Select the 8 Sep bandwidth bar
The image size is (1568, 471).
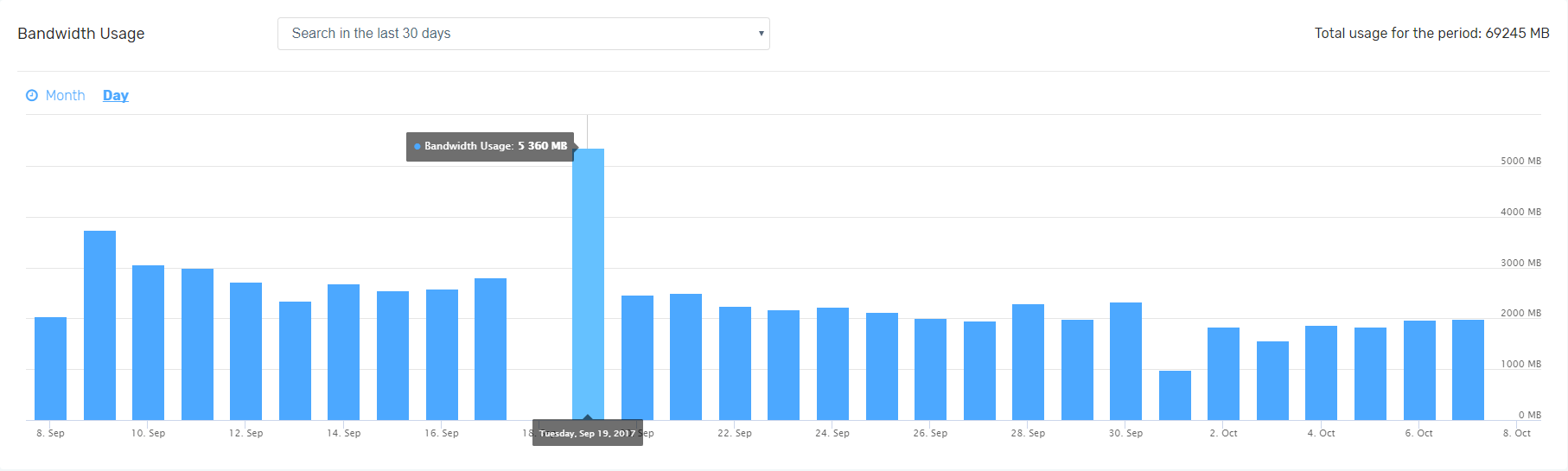click(x=50, y=369)
